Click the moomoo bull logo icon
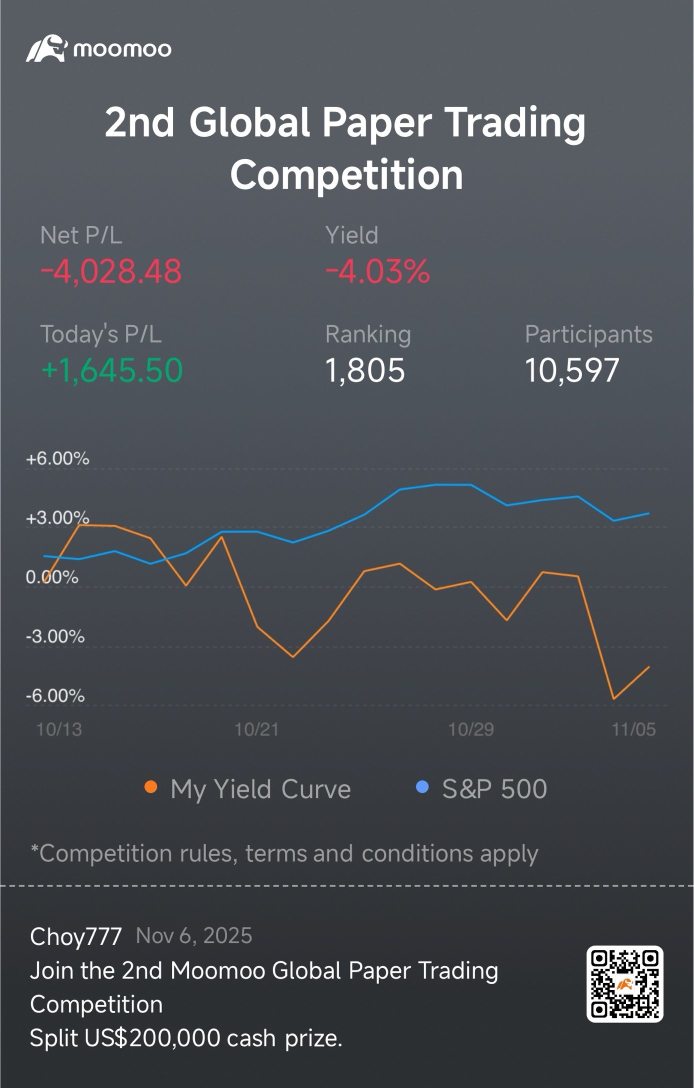This screenshot has width=694, height=1088. pyautogui.click(x=46, y=48)
